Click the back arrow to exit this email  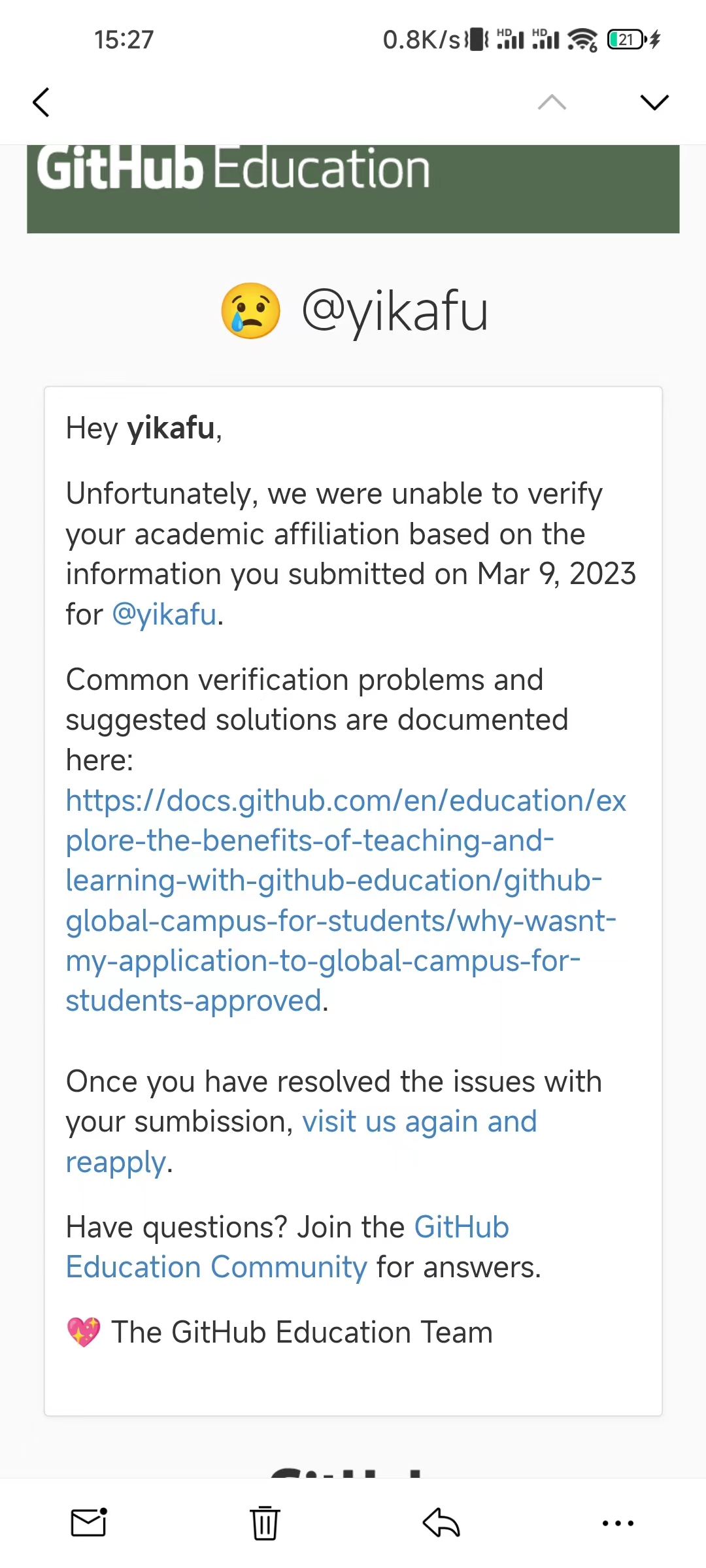[41, 102]
